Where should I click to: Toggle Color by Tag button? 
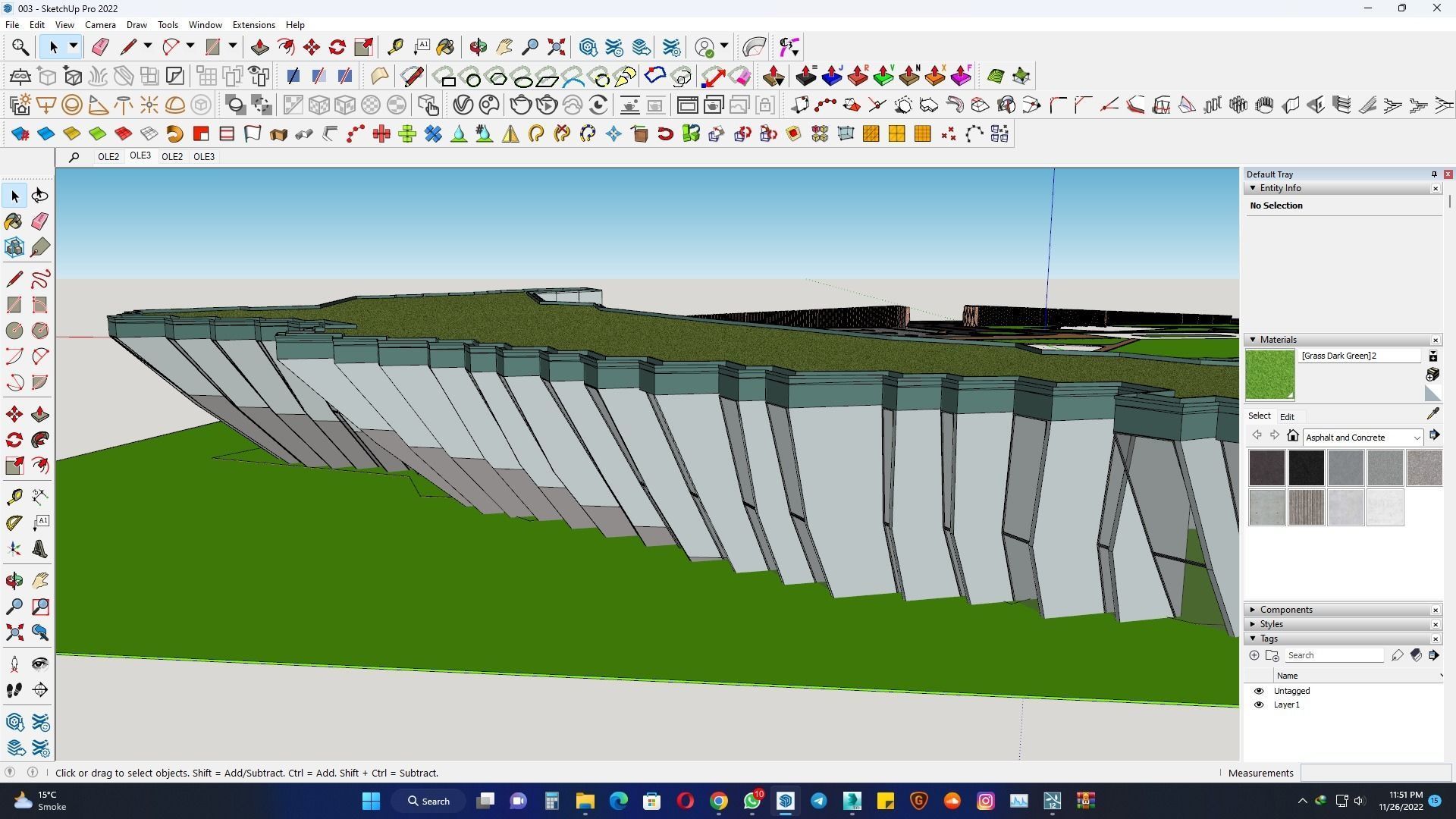pyautogui.click(x=1416, y=655)
